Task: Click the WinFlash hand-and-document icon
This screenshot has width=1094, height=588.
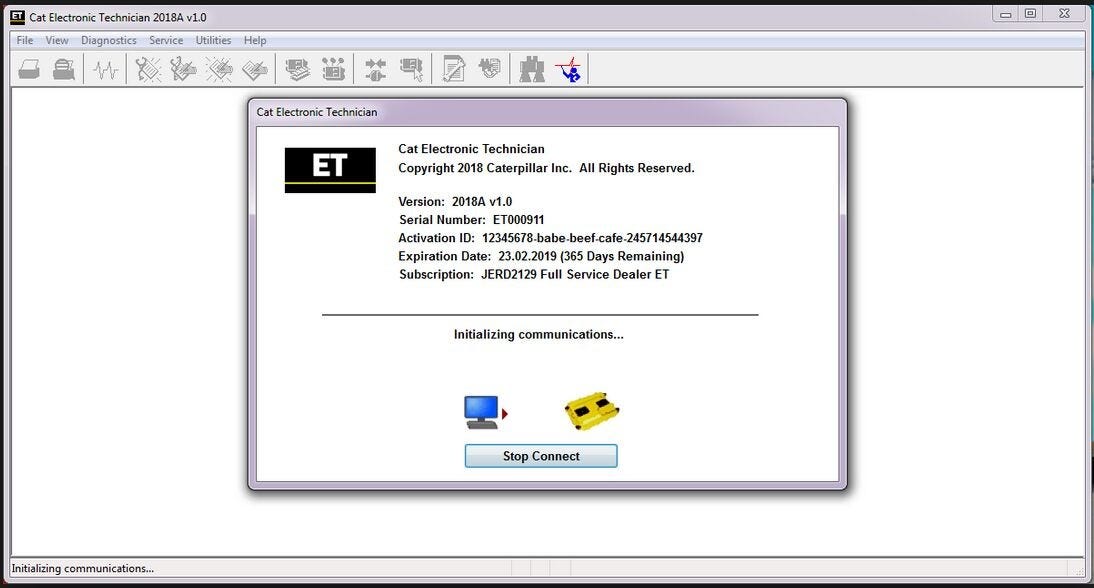Action: coord(490,69)
